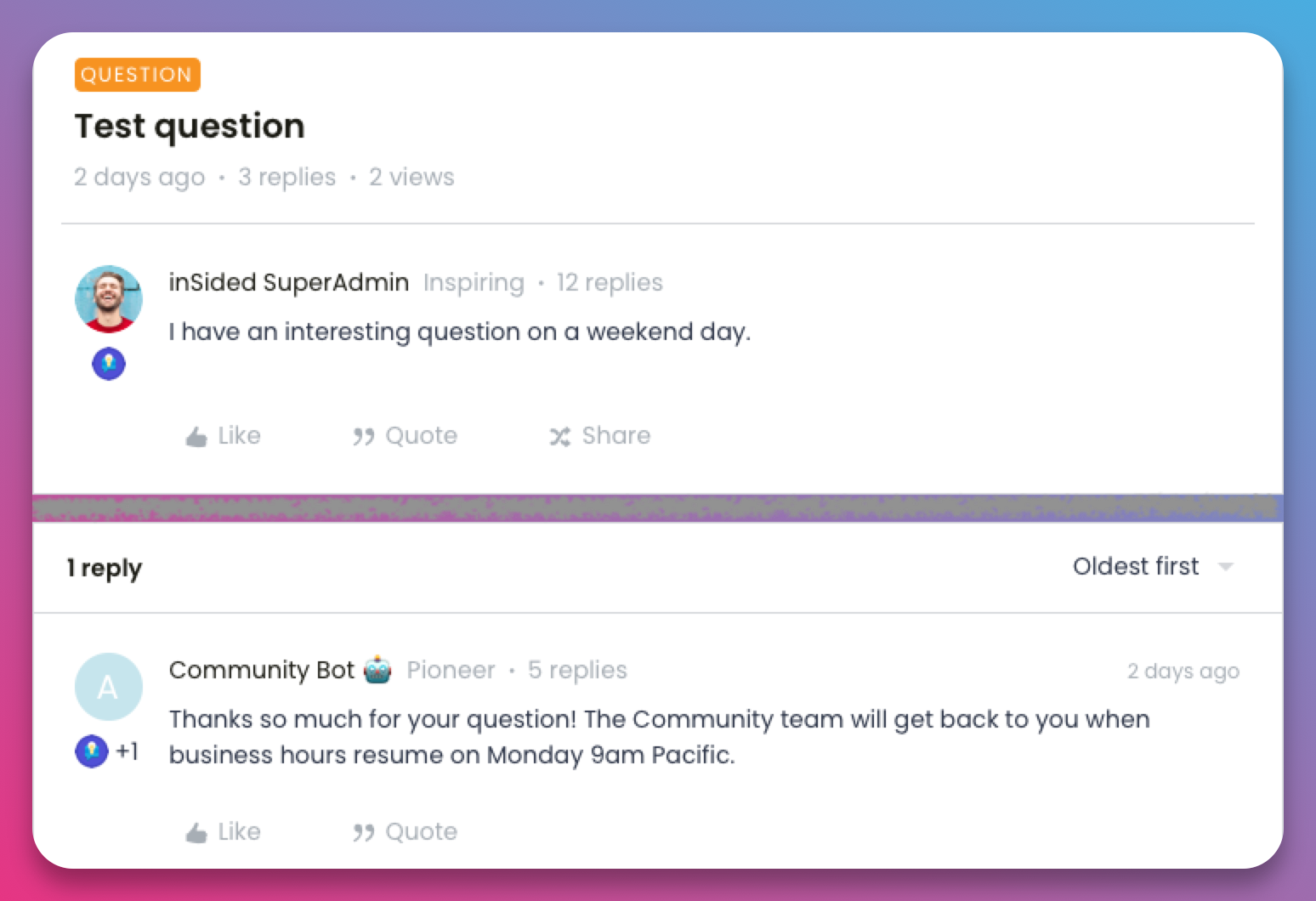Click the thumbs-up icon on the Community Bot reply

(x=196, y=833)
